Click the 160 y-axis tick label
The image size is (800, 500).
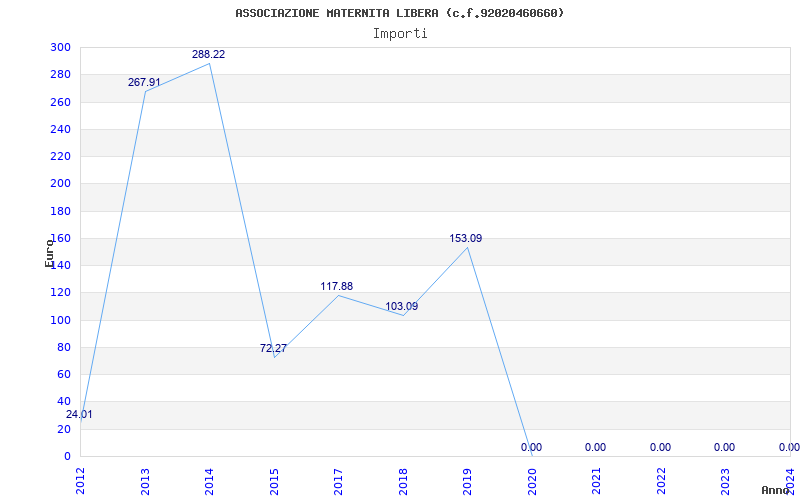tap(60, 238)
